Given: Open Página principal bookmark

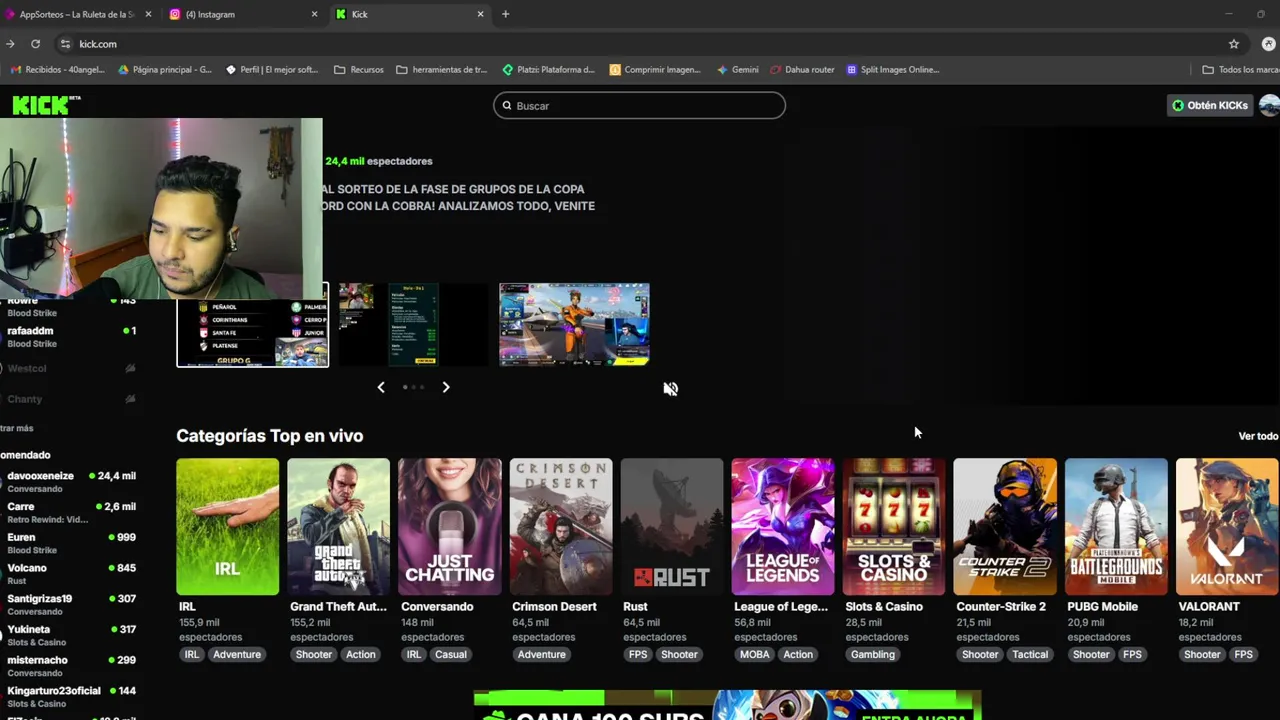Looking at the screenshot, I should coord(165,70).
